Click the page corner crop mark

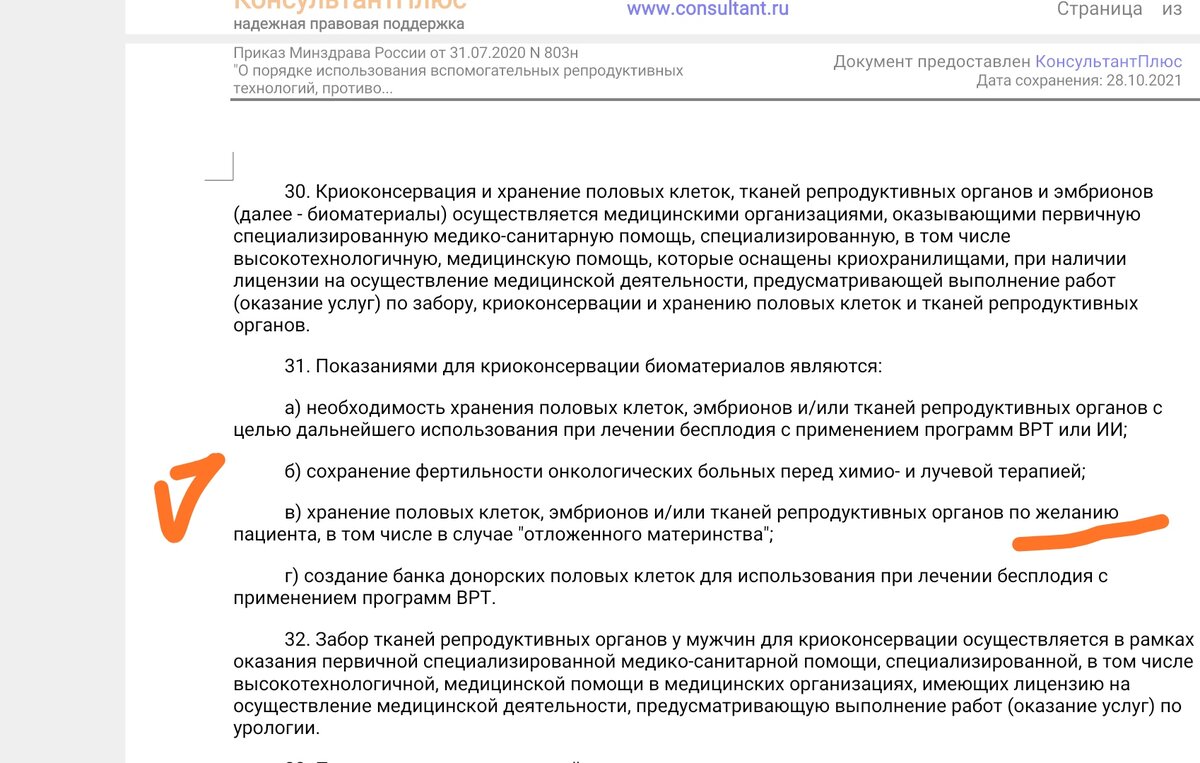pyautogui.click(x=220, y=167)
